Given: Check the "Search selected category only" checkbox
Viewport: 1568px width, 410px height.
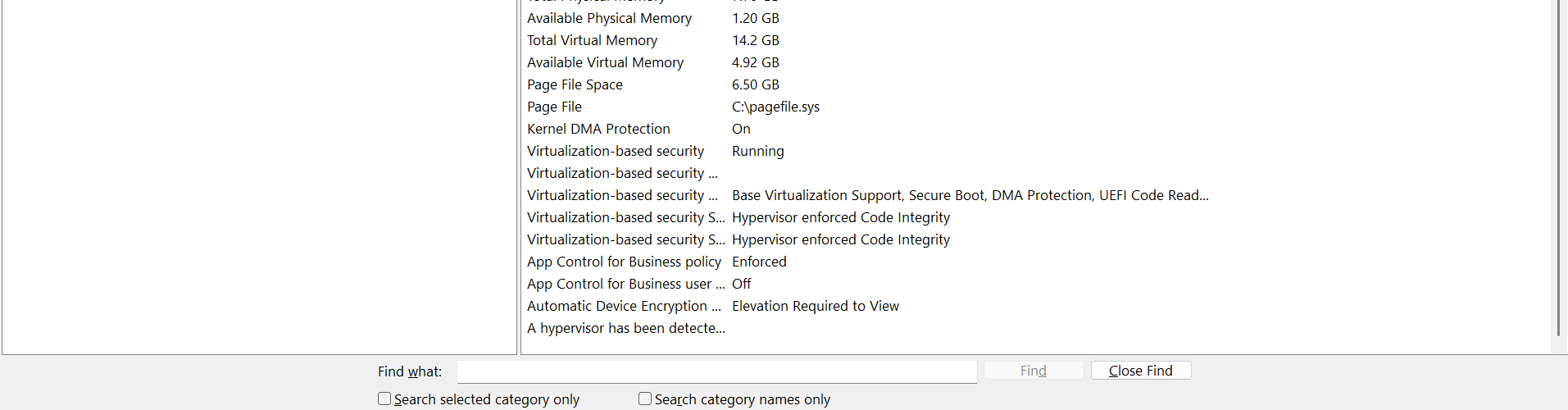Looking at the screenshot, I should [x=384, y=399].
